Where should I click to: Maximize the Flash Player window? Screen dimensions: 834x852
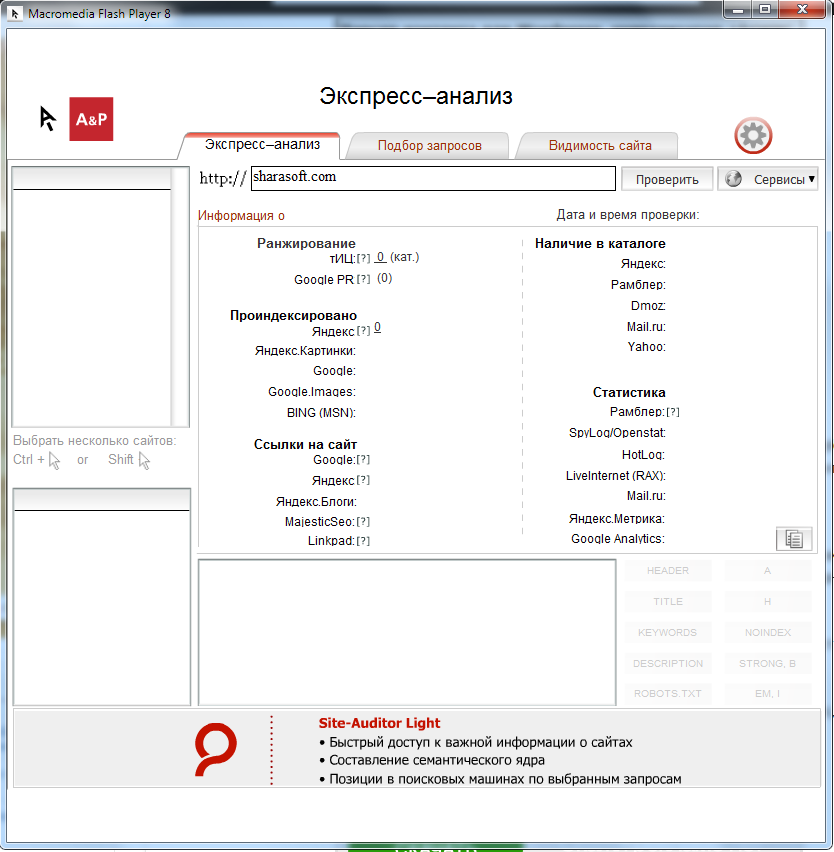tap(765, 9)
